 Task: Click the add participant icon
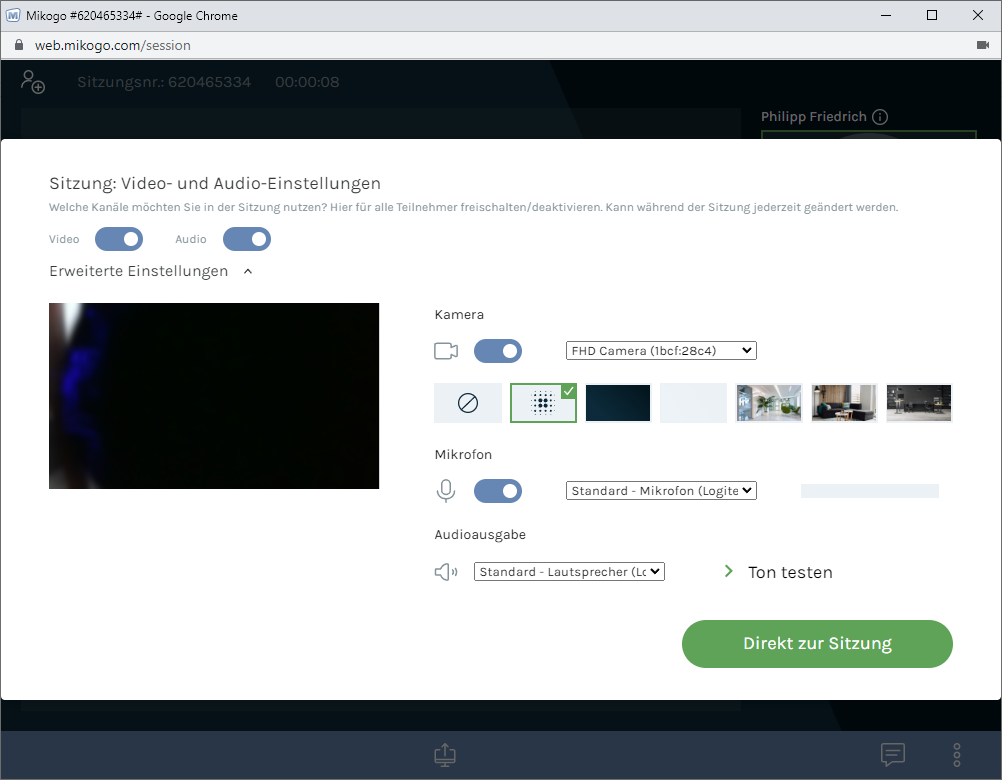coord(33,82)
